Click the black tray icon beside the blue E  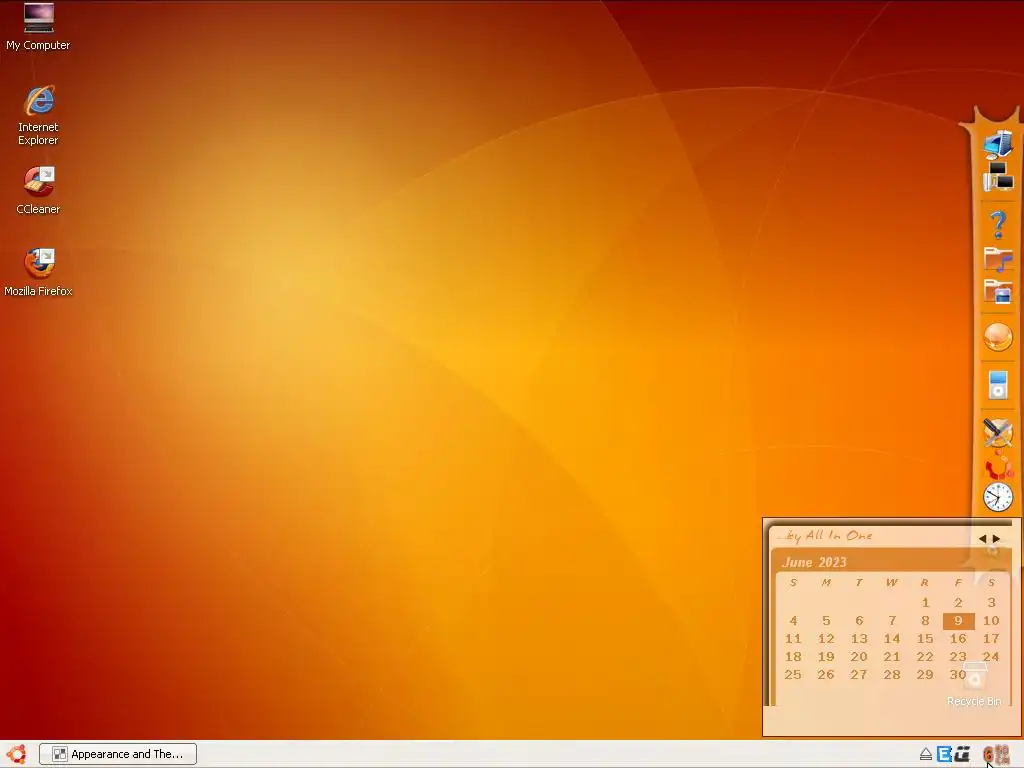pyautogui.click(x=962, y=754)
